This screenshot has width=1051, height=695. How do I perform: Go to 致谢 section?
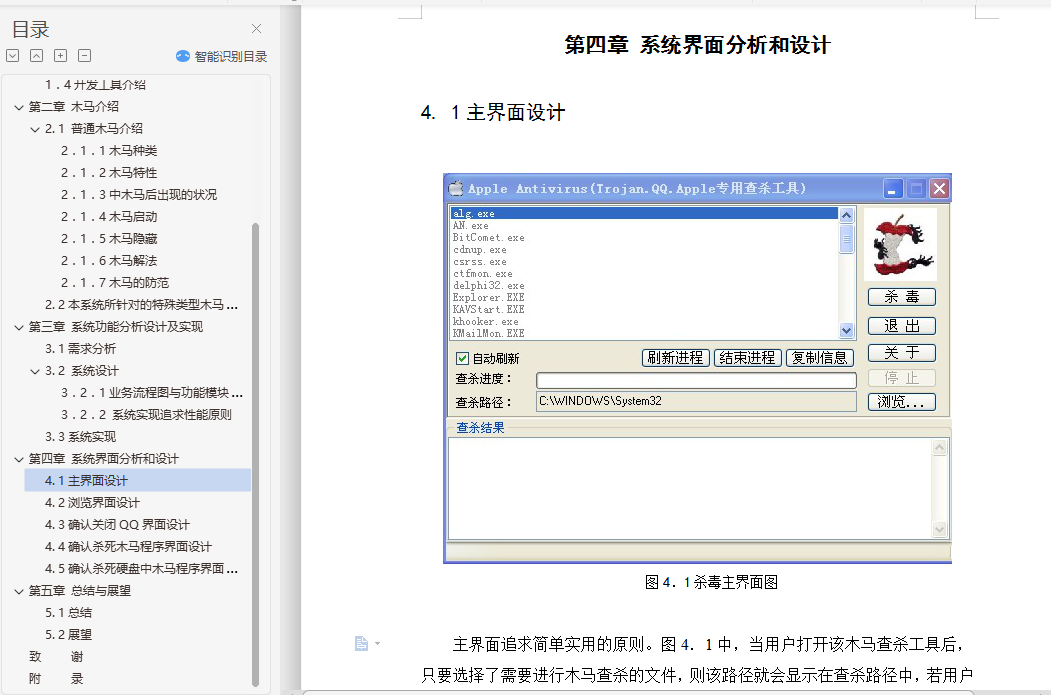click(x=56, y=657)
